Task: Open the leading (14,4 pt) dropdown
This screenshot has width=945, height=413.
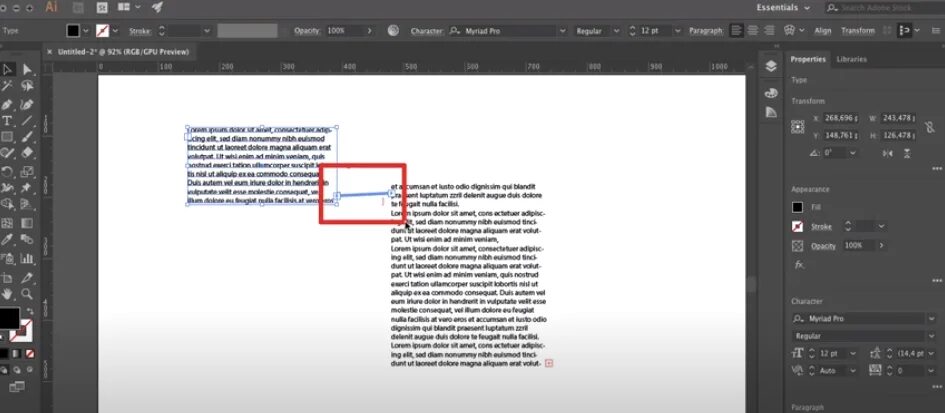Action: (x=932, y=353)
